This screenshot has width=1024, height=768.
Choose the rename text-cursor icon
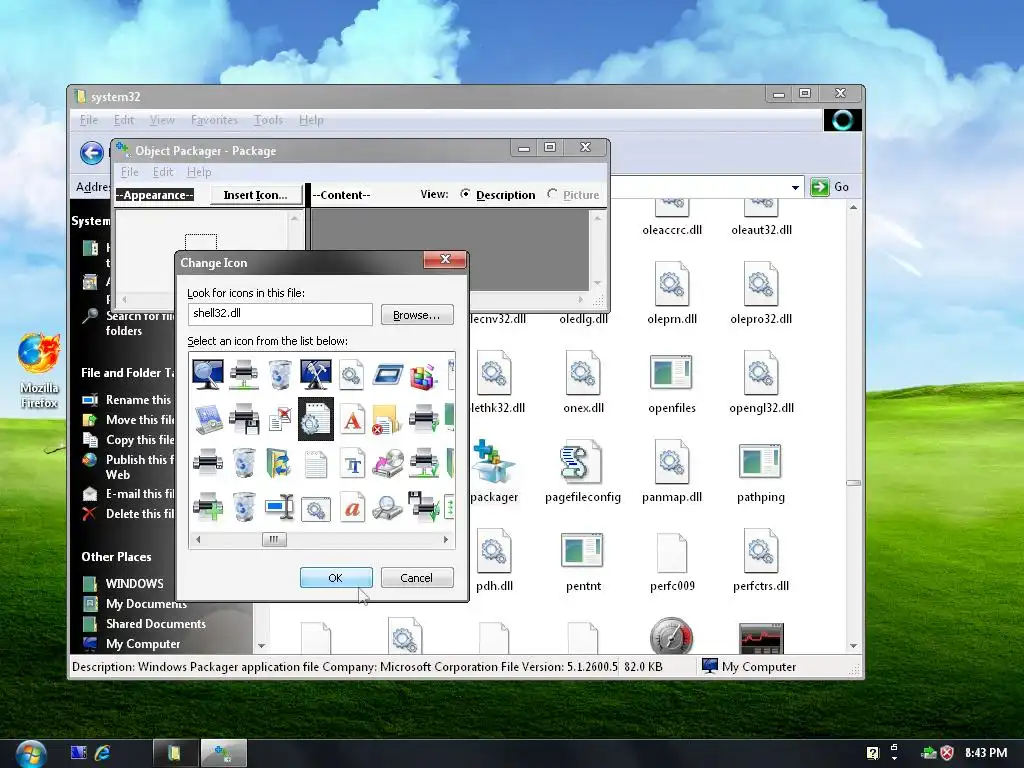point(280,507)
